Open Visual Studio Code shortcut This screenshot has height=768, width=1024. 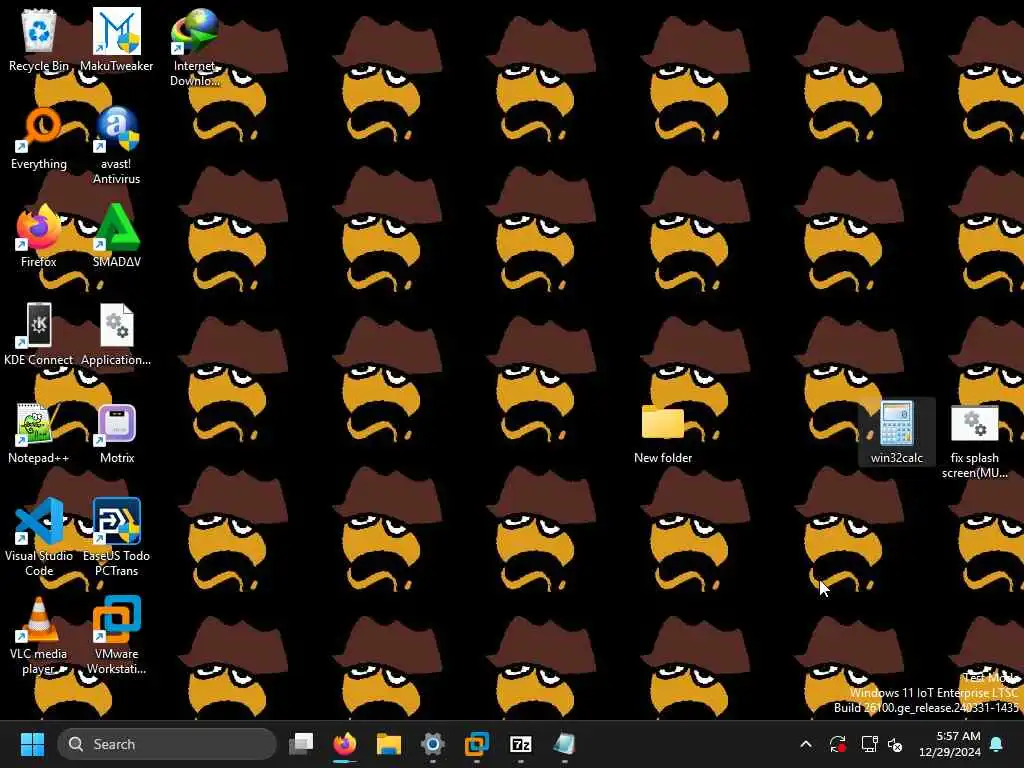click(x=39, y=537)
